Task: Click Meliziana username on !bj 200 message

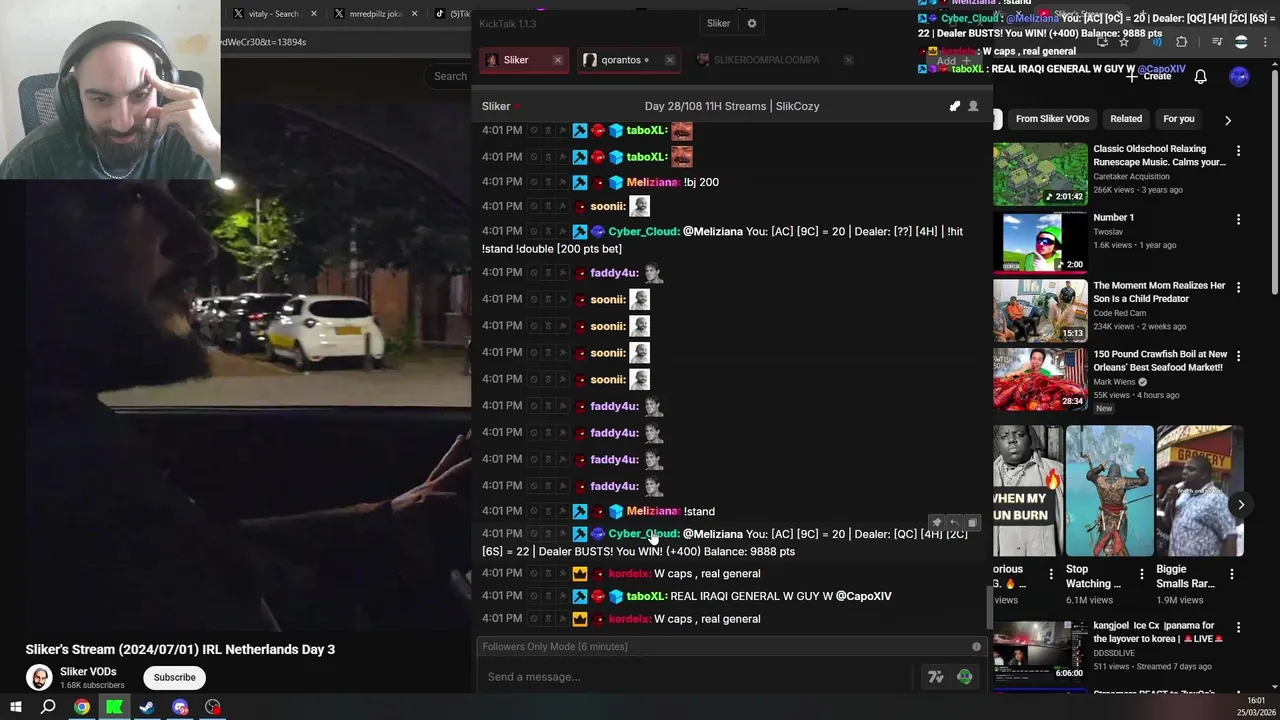Action: point(653,182)
